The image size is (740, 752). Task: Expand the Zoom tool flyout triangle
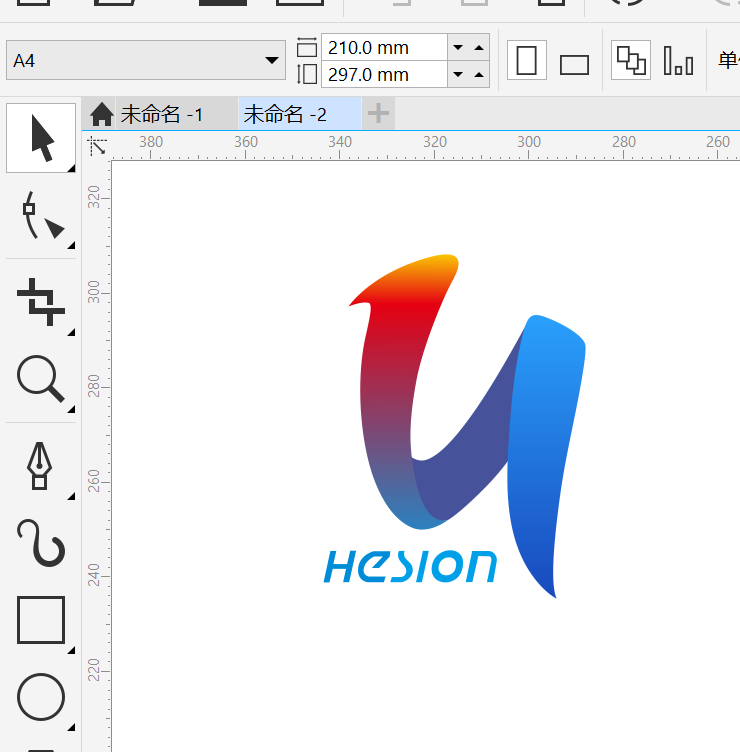coord(71,409)
